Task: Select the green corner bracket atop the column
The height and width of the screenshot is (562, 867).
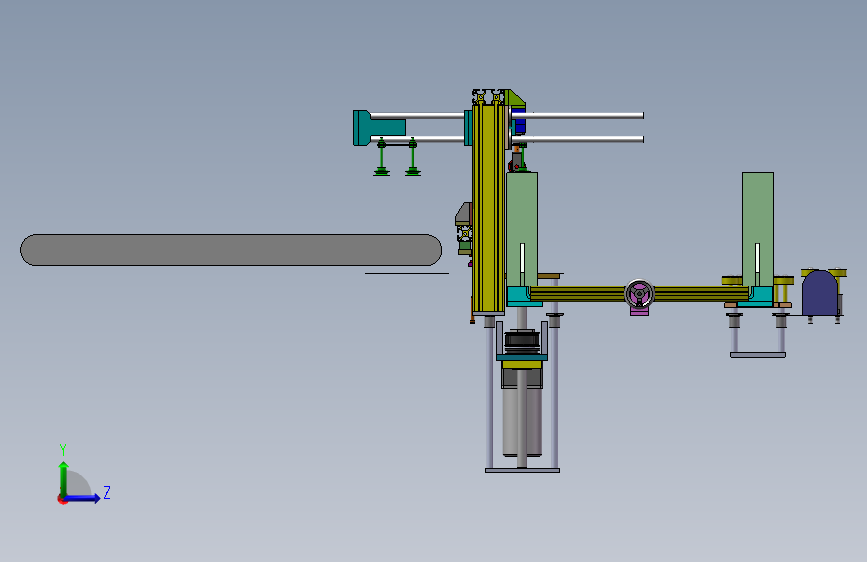Action: pos(515,98)
